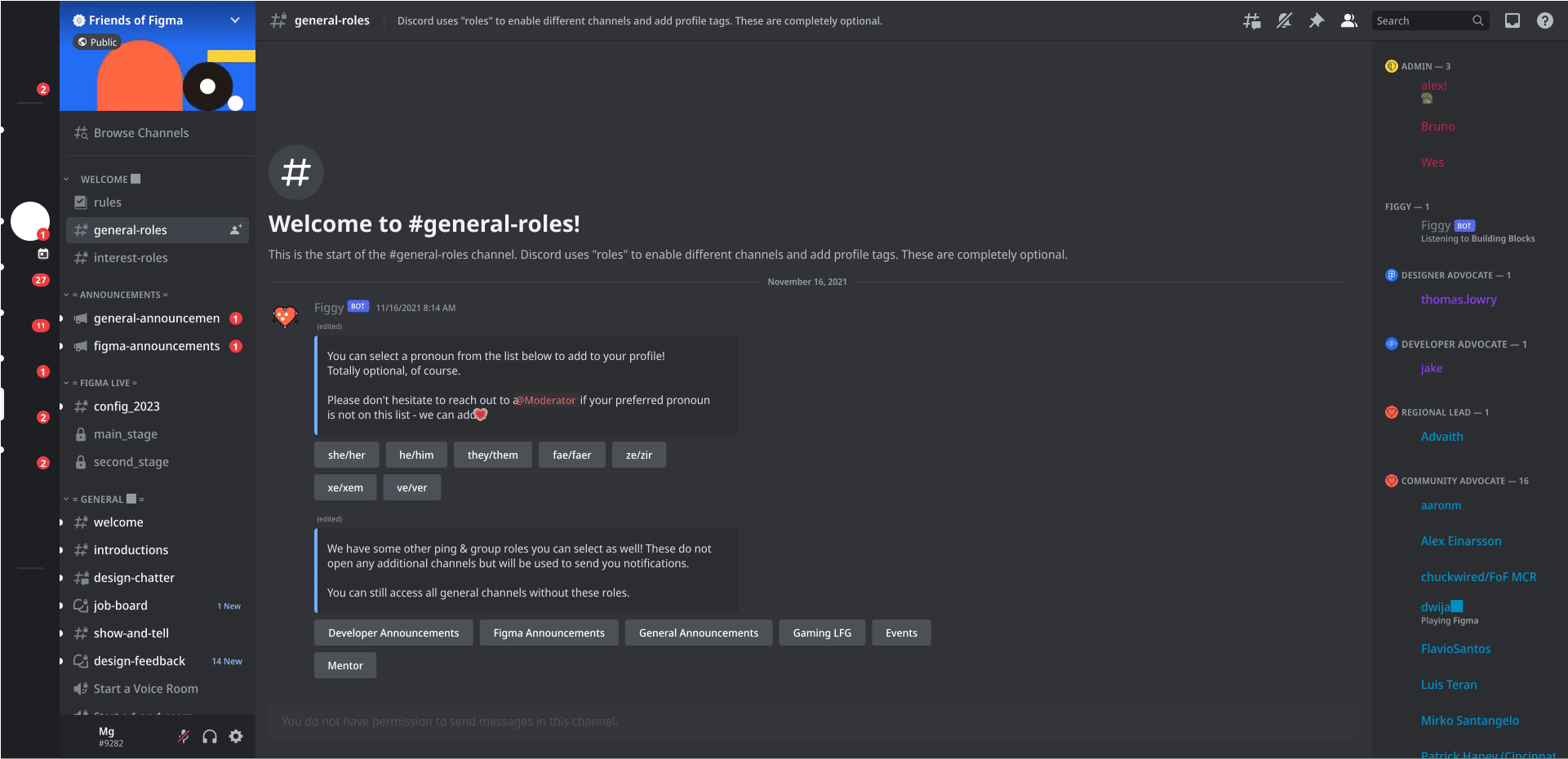Select the ze/zir pronoun role
Viewport: 1568px width, 759px height.
[x=639, y=455]
